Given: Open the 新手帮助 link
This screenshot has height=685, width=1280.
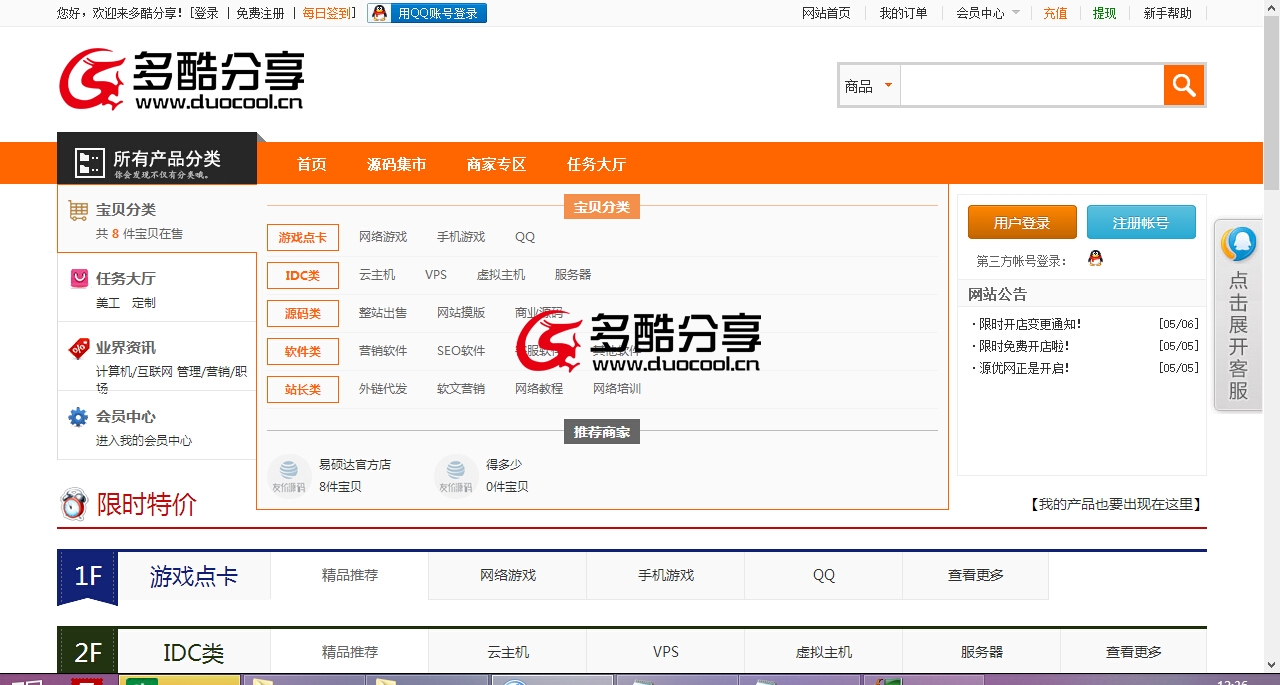Looking at the screenshot, I should [1167, 13].
